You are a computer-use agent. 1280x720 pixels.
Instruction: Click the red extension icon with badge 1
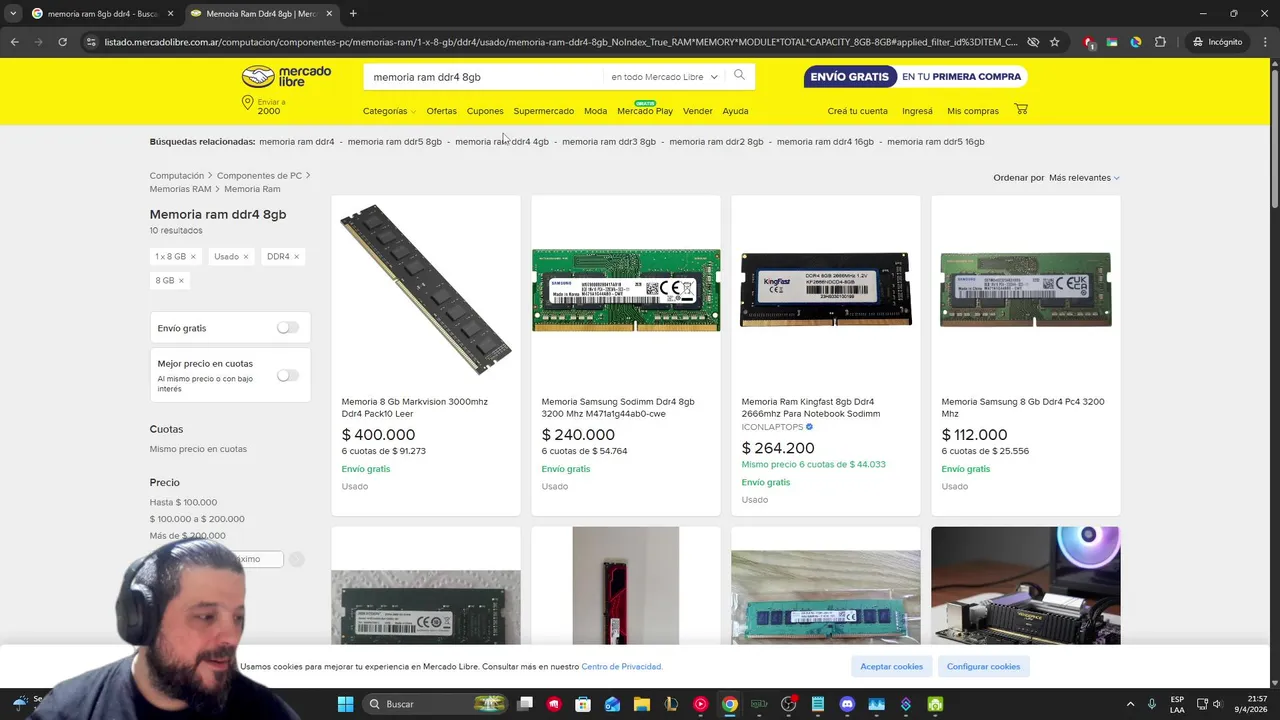tap(1089, 42)
